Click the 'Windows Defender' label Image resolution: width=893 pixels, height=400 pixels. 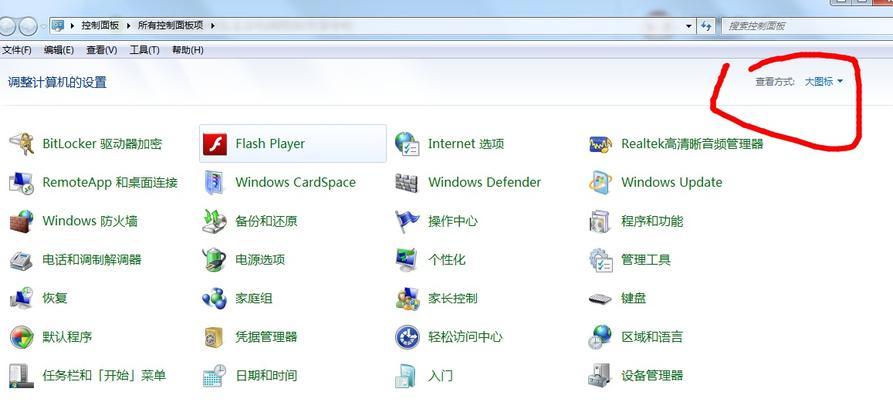485,182
